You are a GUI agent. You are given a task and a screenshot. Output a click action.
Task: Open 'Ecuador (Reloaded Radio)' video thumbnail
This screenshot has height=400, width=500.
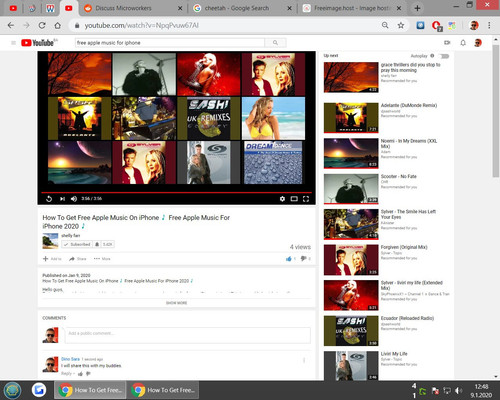(x=351, y=331)
